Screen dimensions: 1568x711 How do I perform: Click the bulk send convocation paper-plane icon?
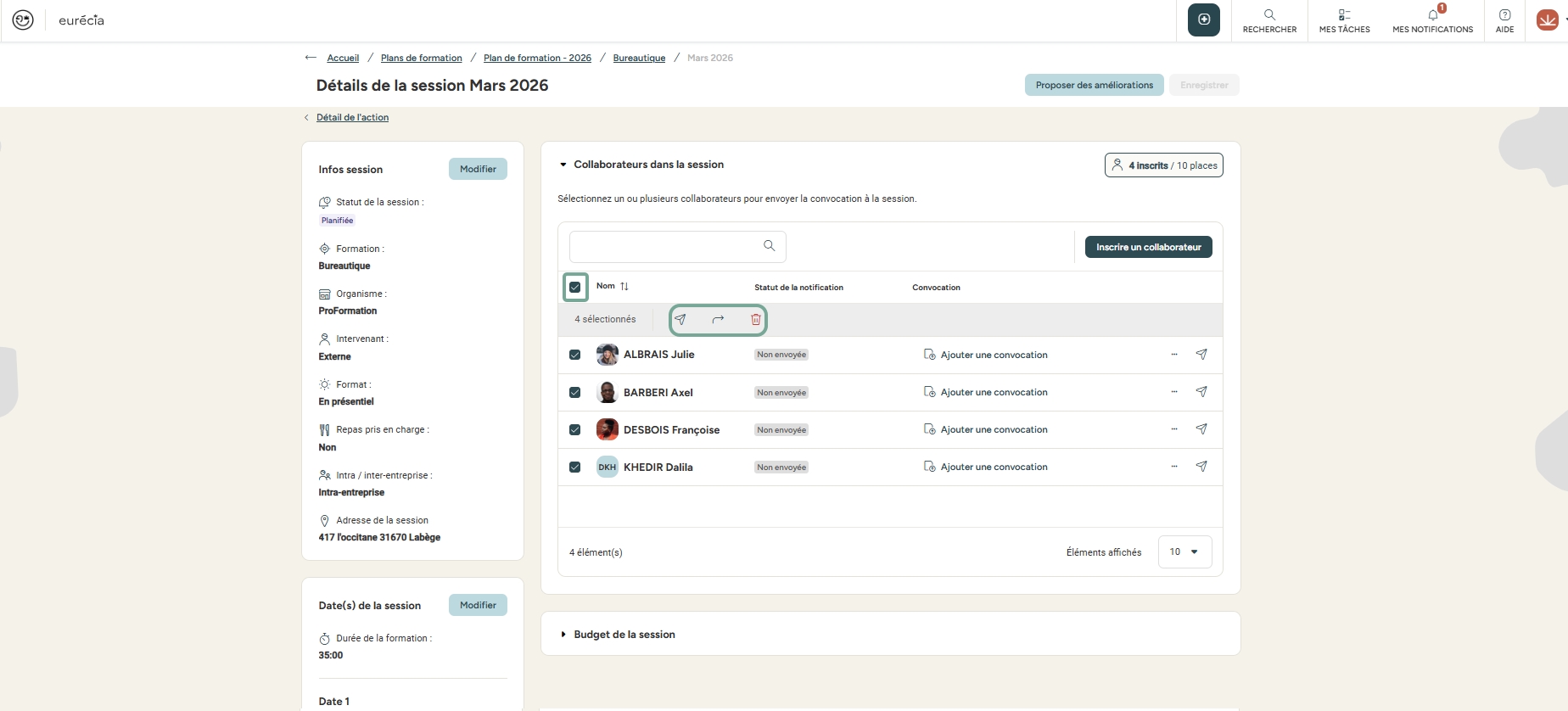(x=680, y=320)
